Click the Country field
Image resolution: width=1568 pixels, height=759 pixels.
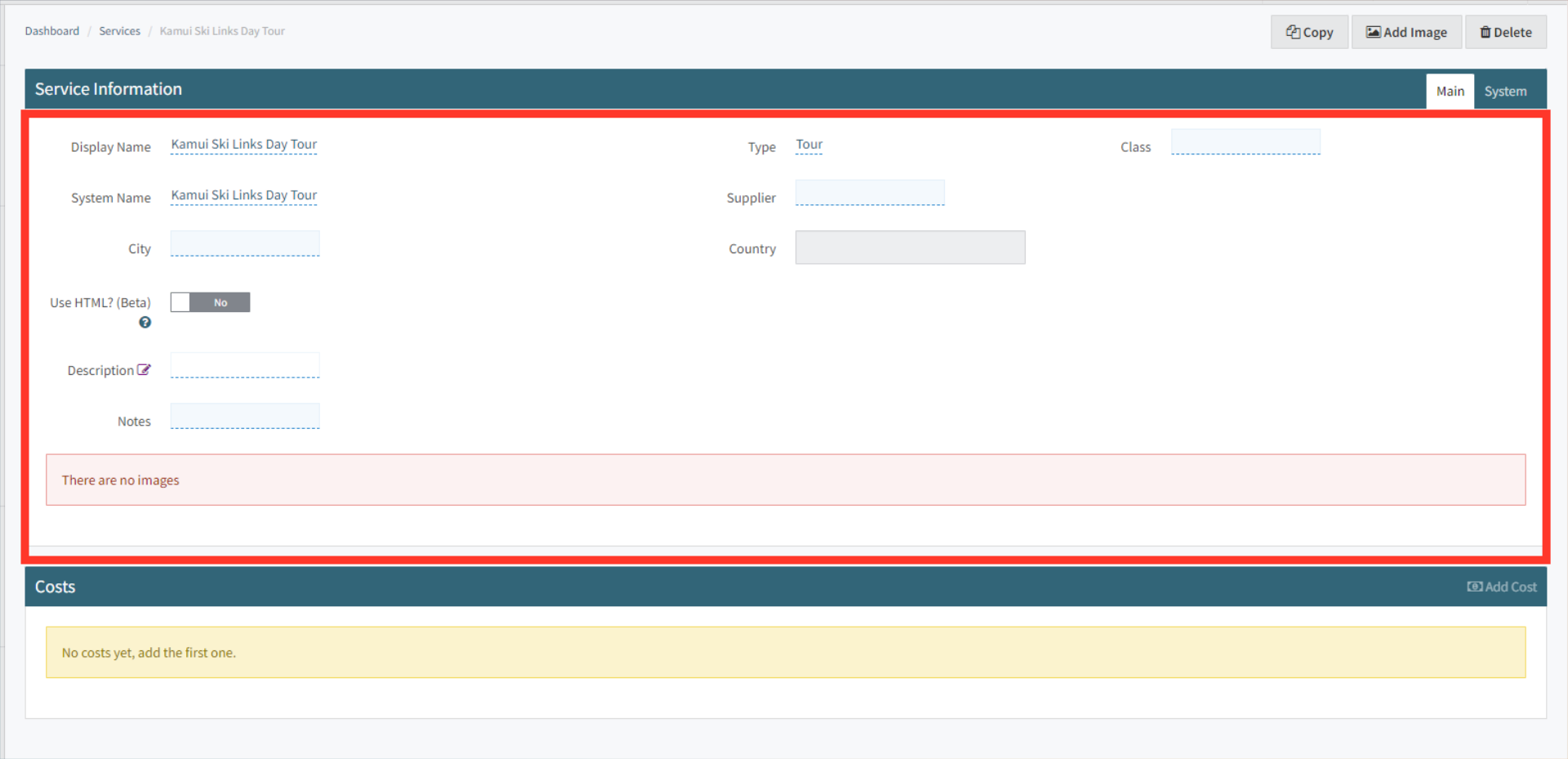coord(910,248)
